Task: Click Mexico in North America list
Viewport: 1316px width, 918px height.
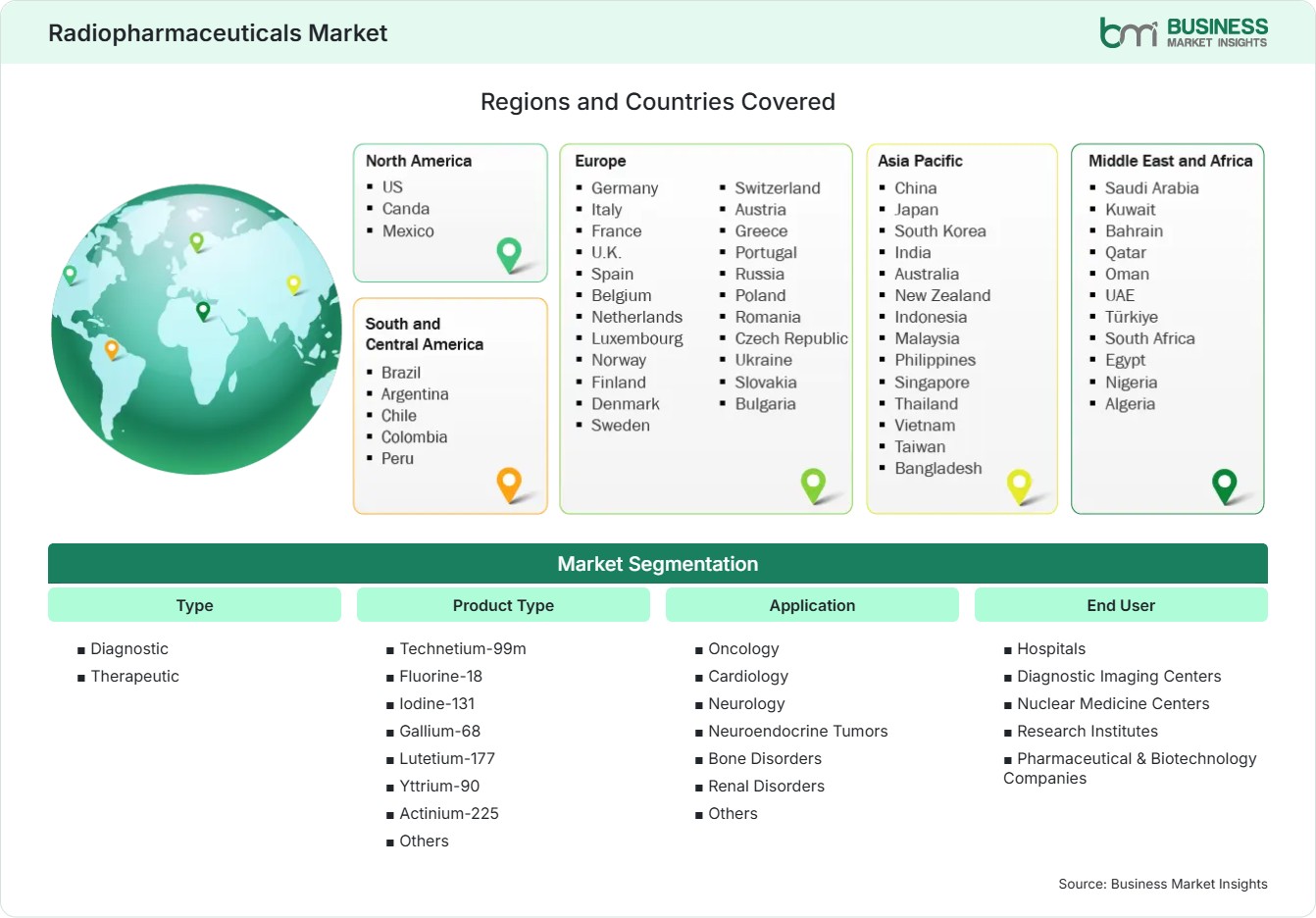Action: [408, 230]
